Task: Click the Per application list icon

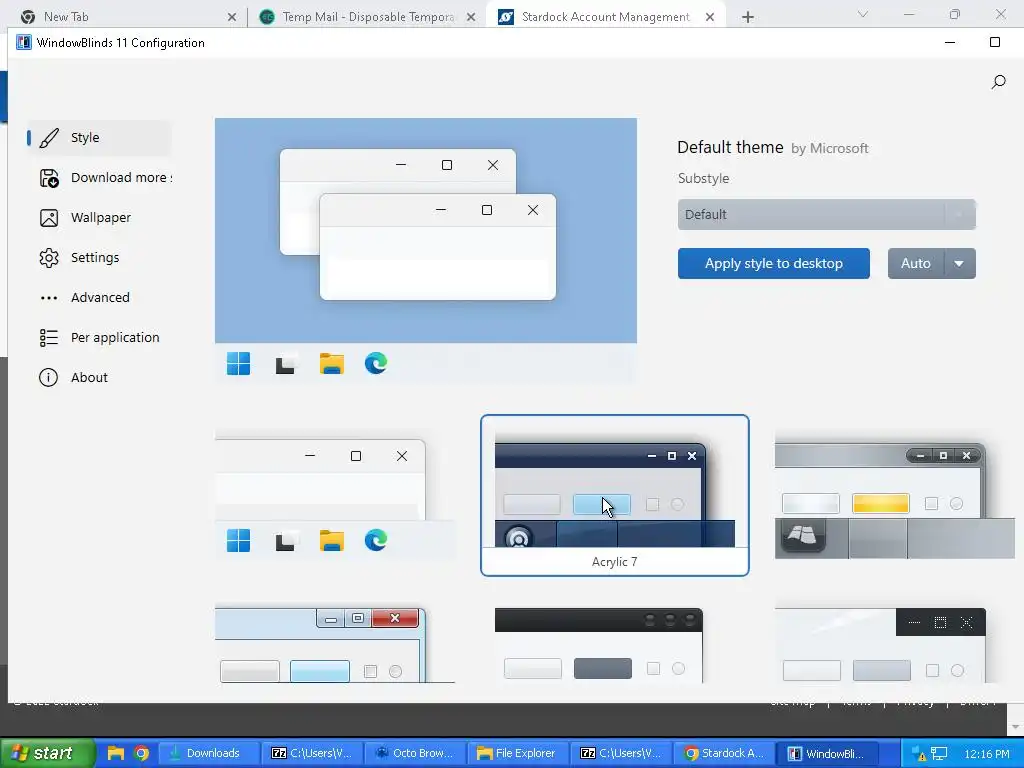Action: point(49,338)
